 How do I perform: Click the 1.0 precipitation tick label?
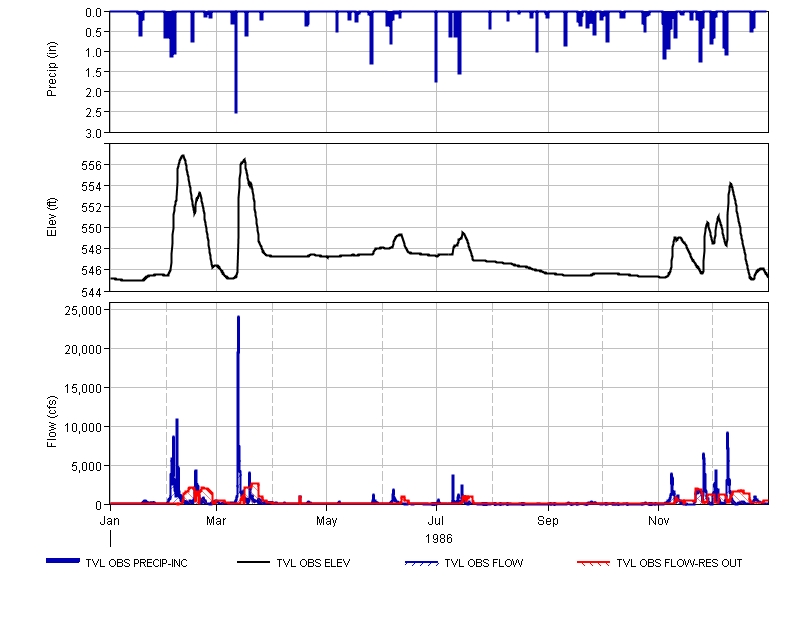pyautogui.click(x=94, y=53)
